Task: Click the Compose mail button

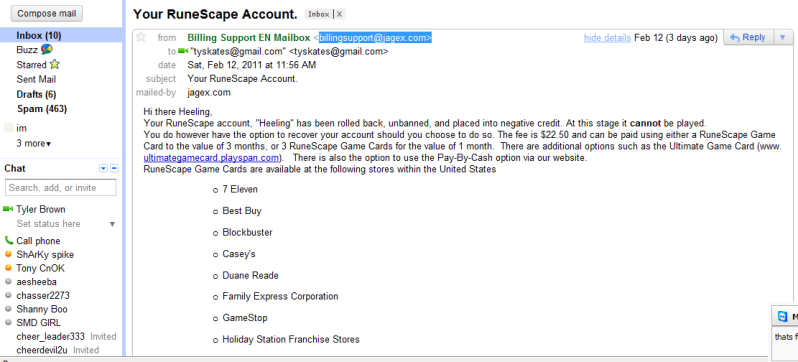Action: 47,13
